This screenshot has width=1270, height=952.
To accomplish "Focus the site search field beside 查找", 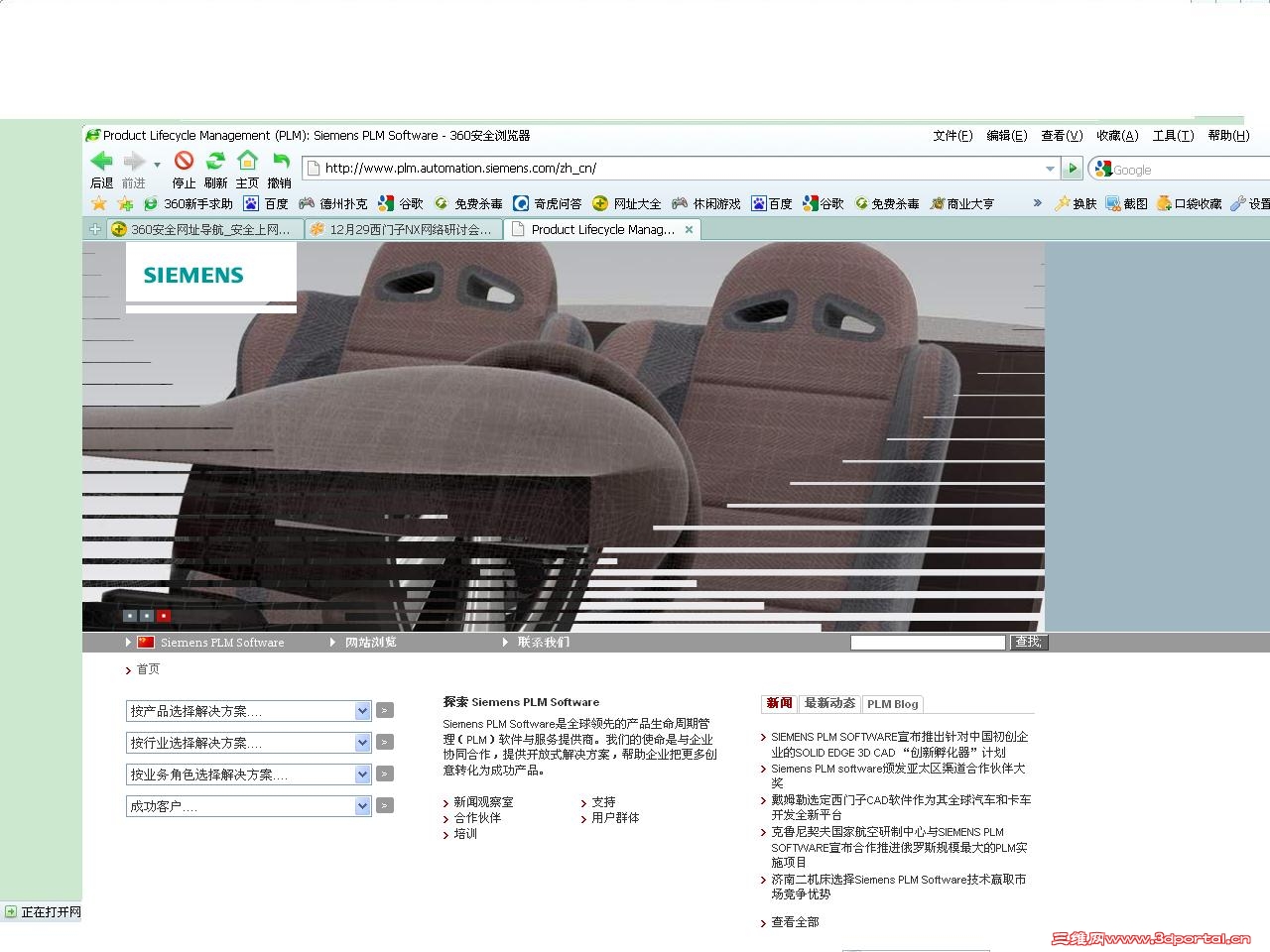I will [928, 643].
